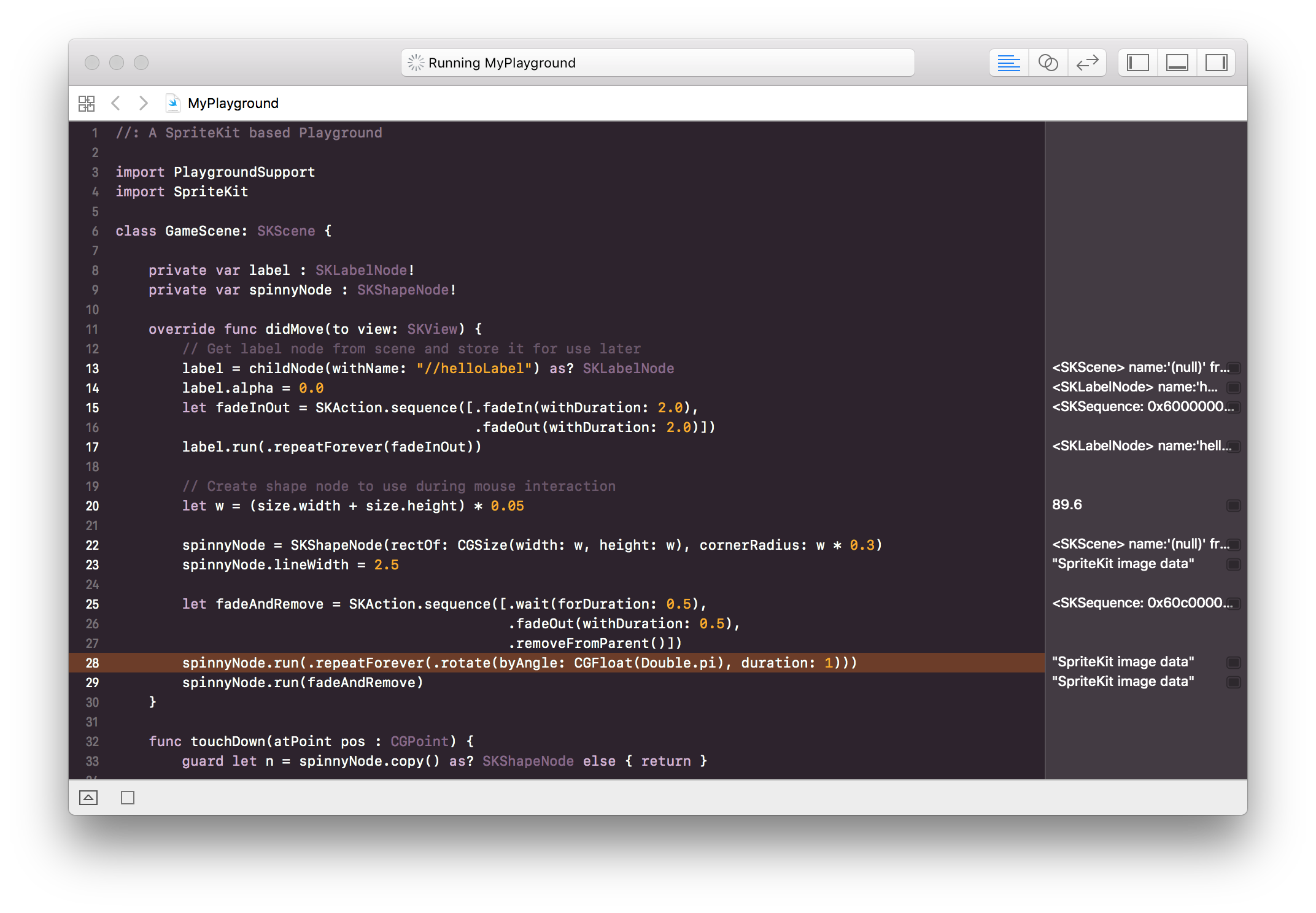Go back with the left chevron
Viewport: 1316px width, 913px height.
(x=115, y=103)
